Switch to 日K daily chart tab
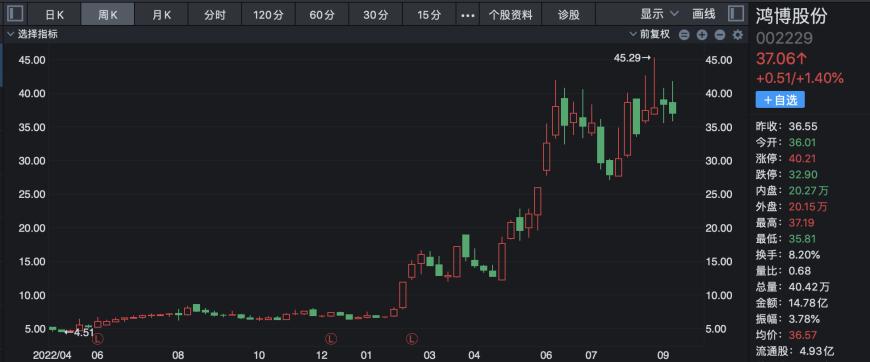 (x=54, y=15)
